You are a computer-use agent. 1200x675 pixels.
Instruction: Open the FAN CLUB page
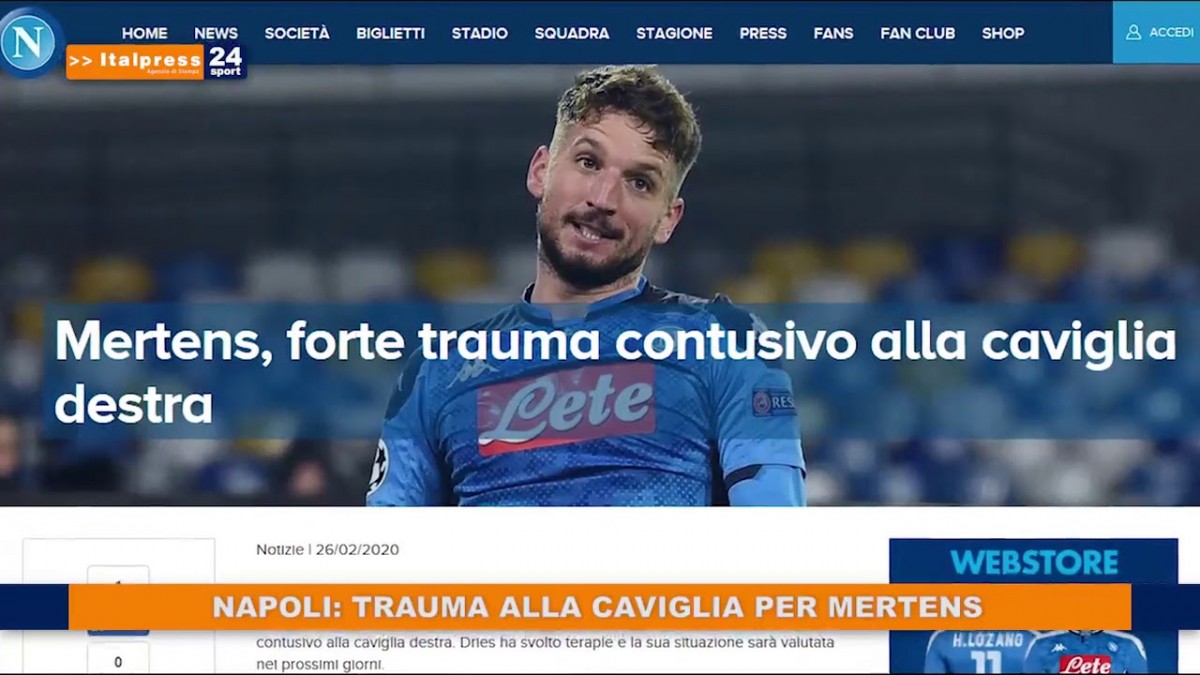(x=917, y=33)
